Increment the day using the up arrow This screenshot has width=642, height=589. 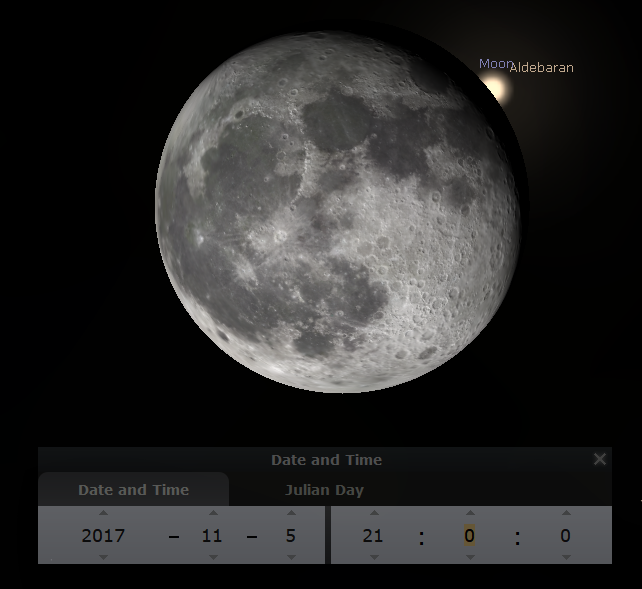[290, 514]
